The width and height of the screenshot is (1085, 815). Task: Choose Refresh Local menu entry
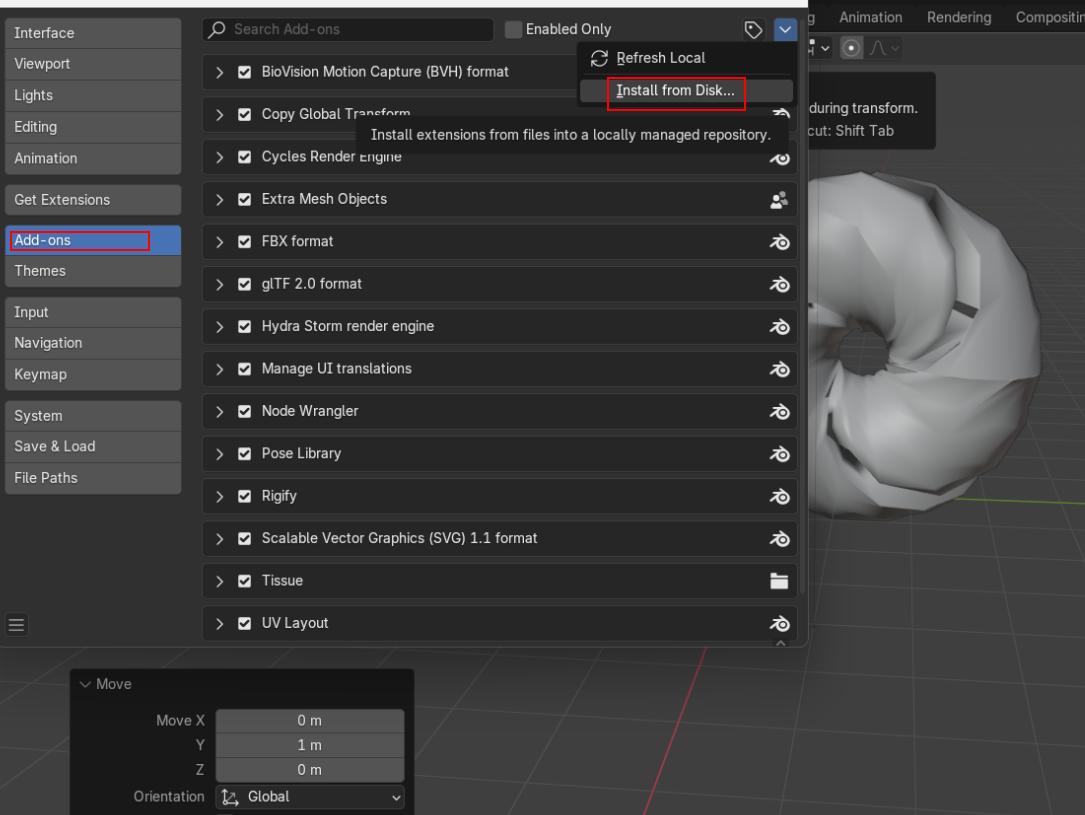pyautogui.click(x=686, y=58)
